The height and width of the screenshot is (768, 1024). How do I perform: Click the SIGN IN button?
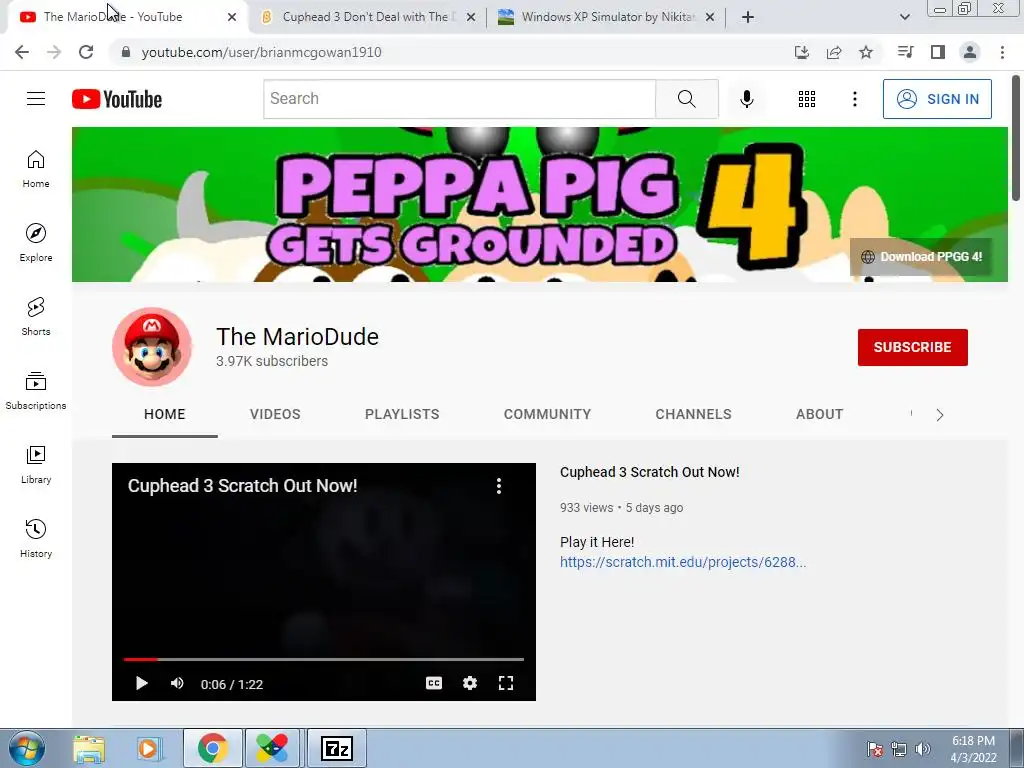coord(937,99)
